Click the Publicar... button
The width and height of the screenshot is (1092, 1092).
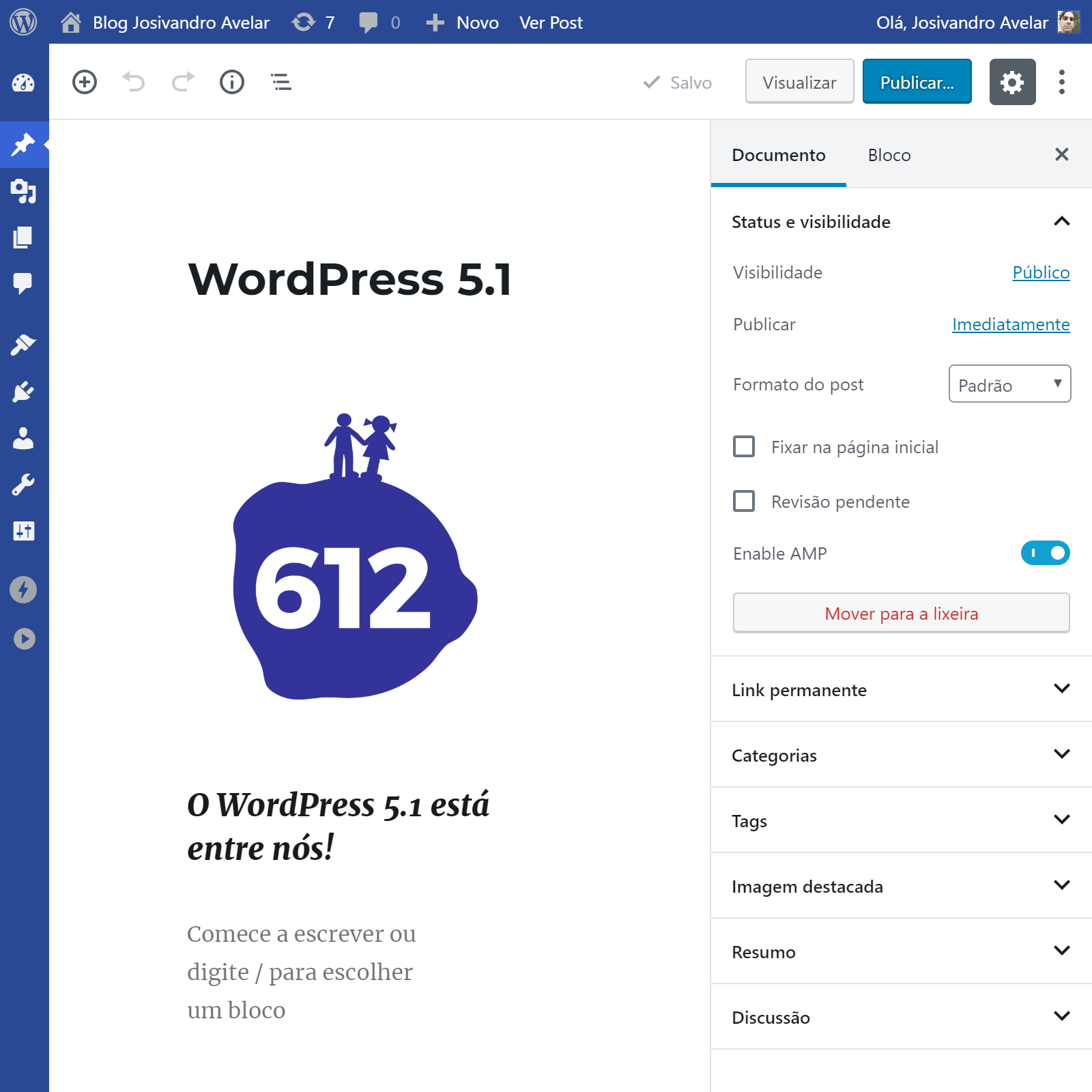coord(917,82)
